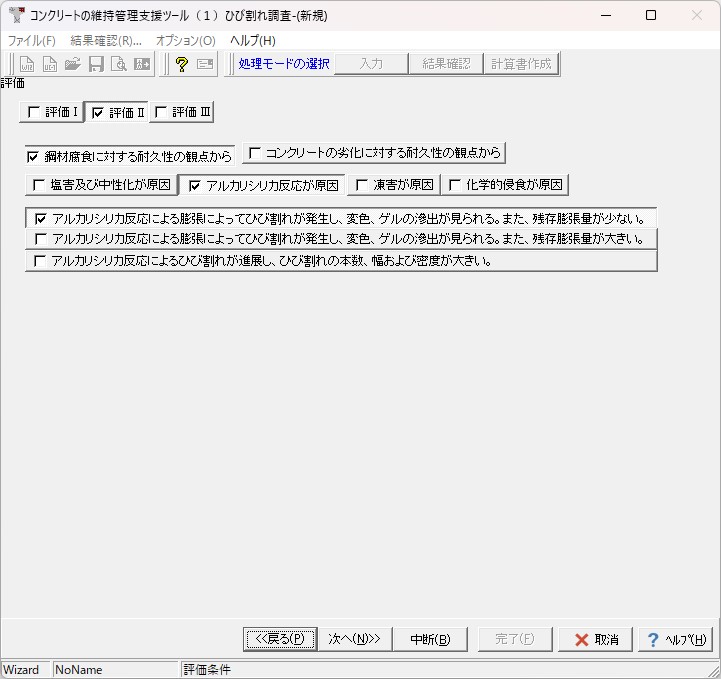Open the 結果確認(R)... menu
The image size is (721, 679).
coord(106,40)
